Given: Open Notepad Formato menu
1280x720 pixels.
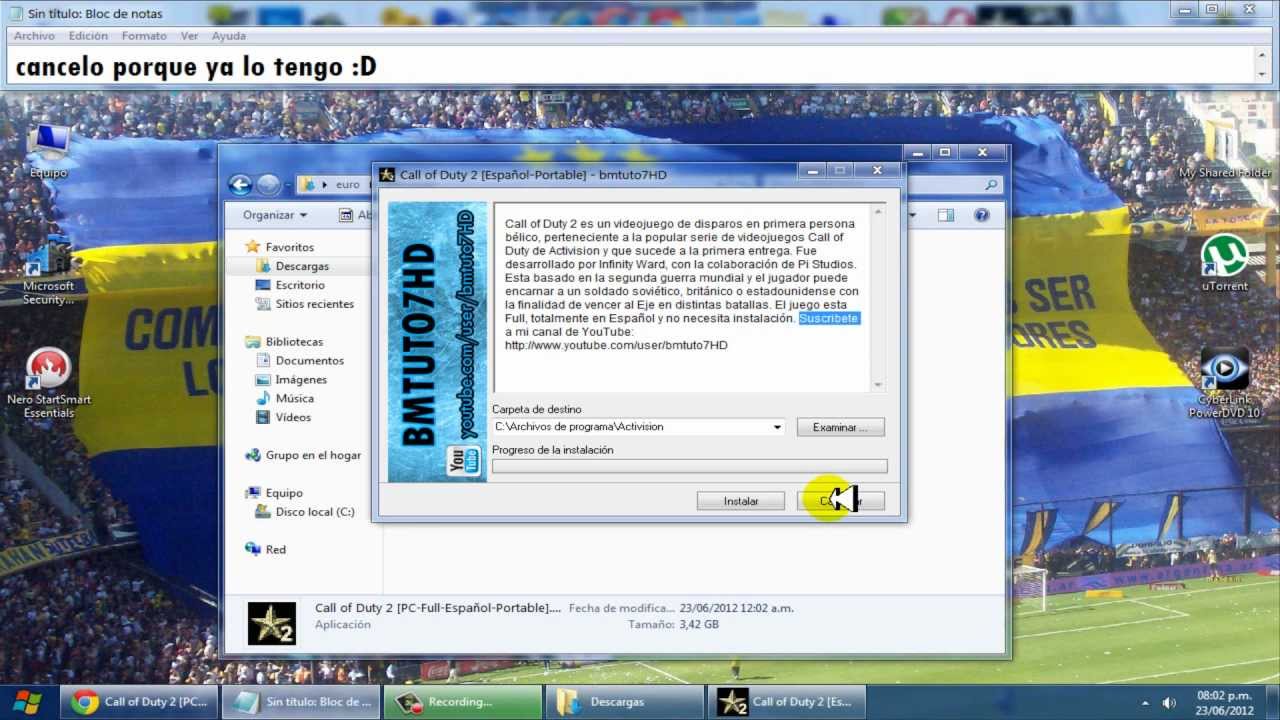Looking at the screenshot, I should (144, 36).
